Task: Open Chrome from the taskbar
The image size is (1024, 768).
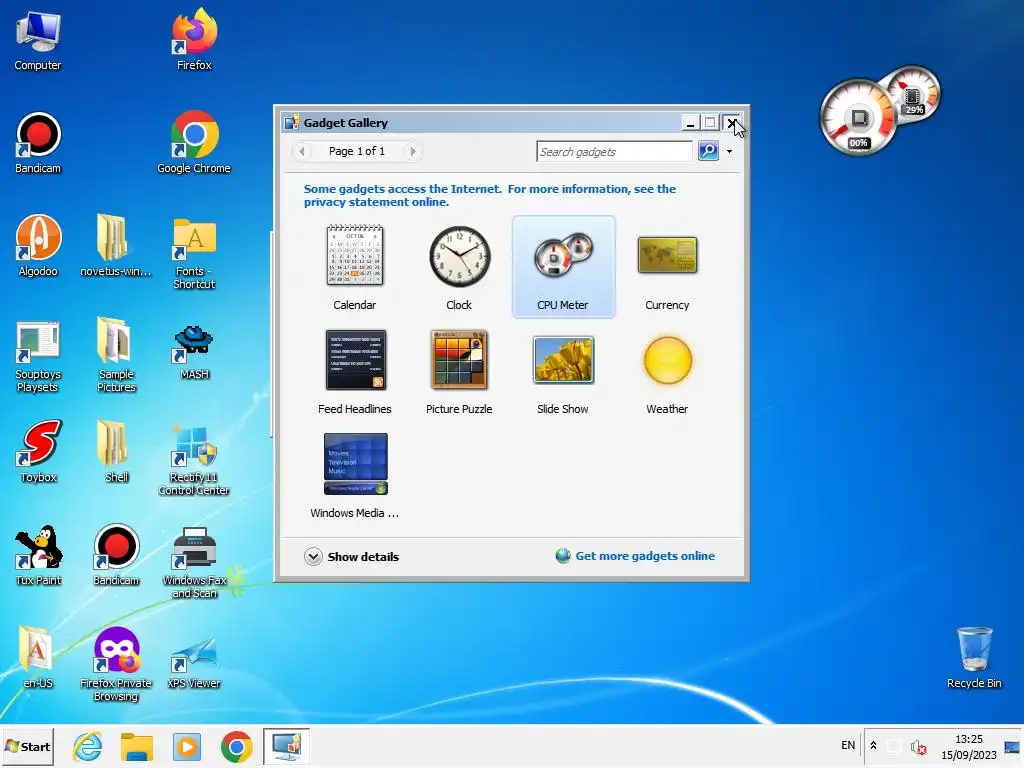Action: [236, 746]
